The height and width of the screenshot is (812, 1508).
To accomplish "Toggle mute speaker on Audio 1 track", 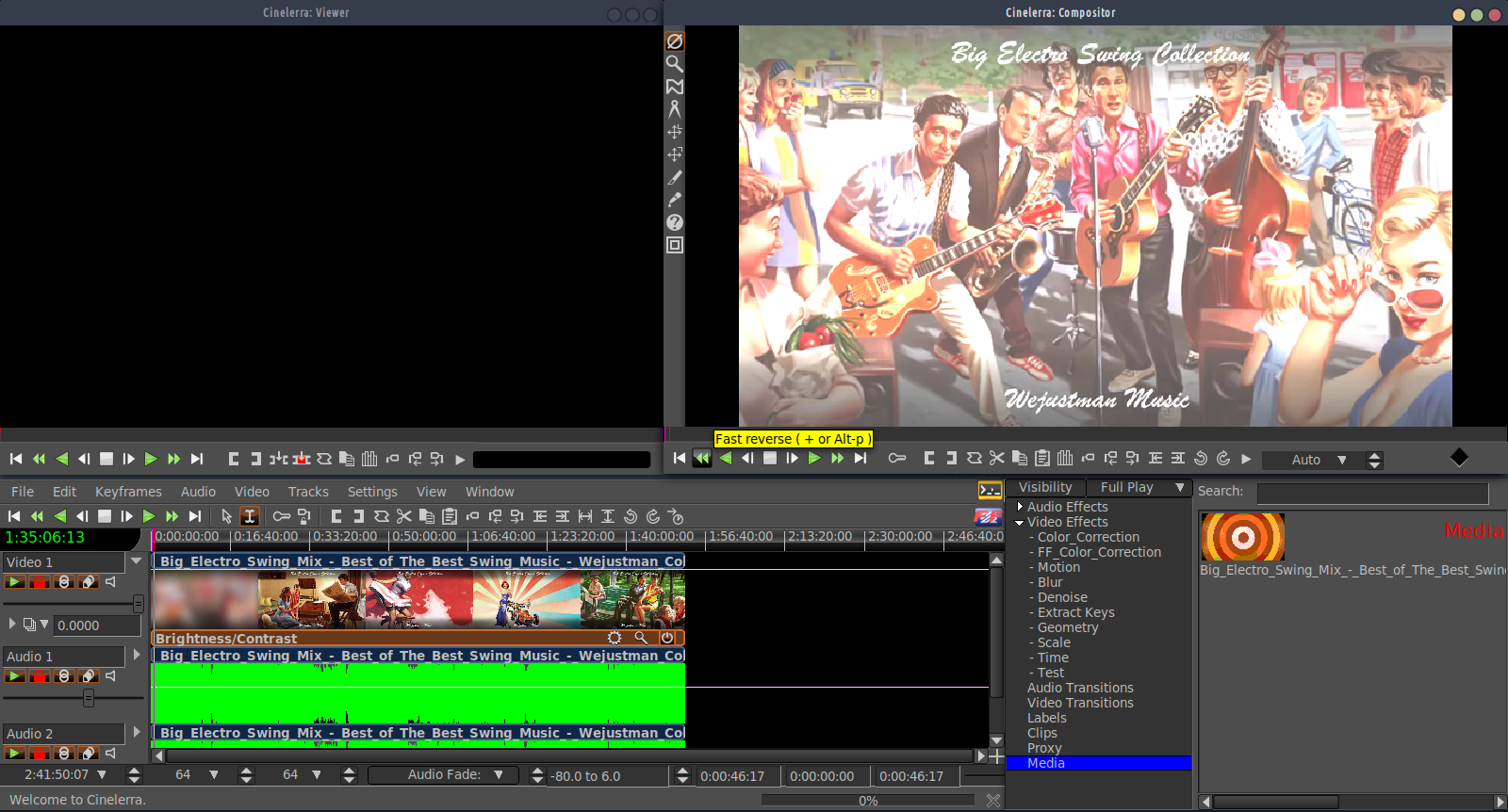I will (x=111, y=676).
